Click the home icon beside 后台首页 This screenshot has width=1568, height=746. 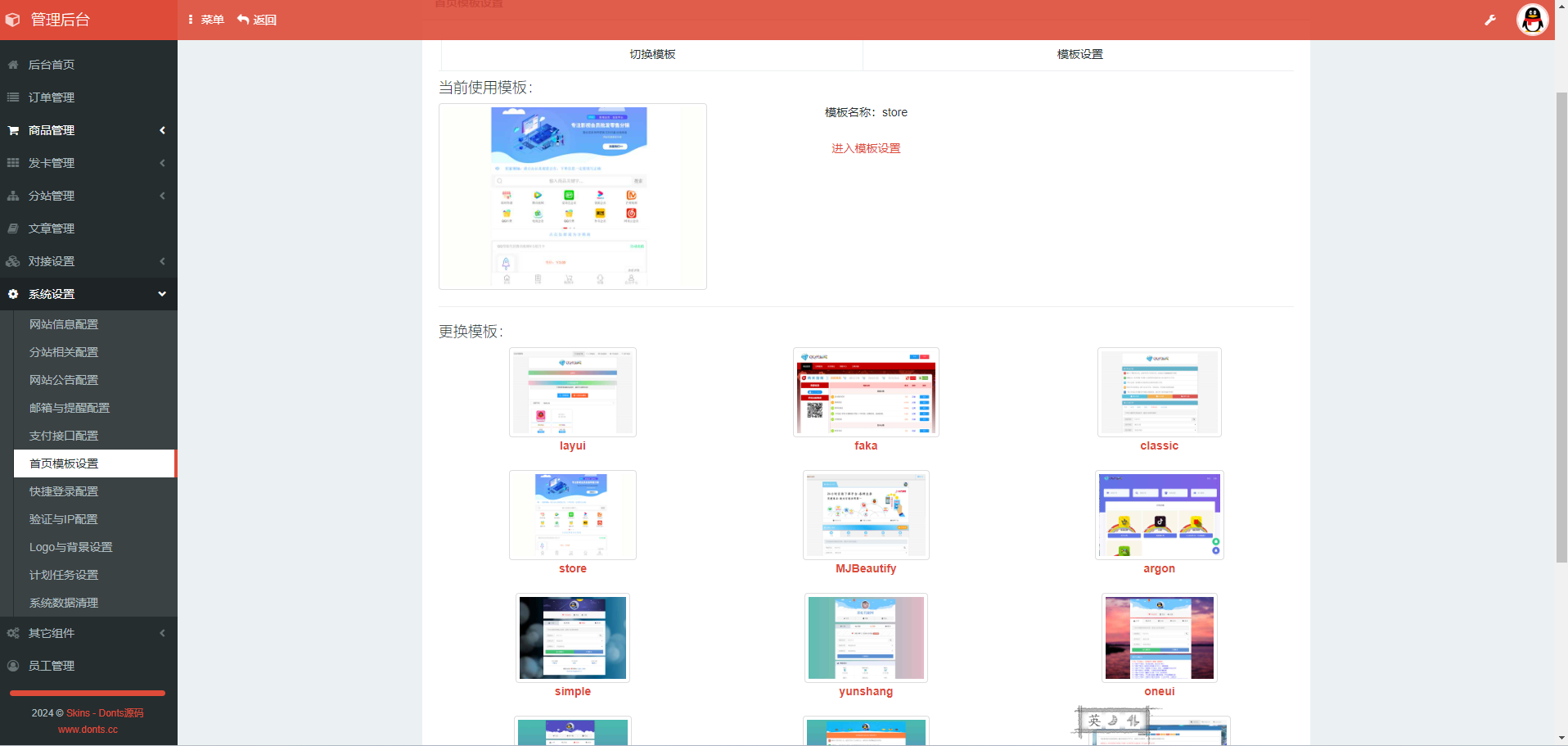[x=13, y=65]
